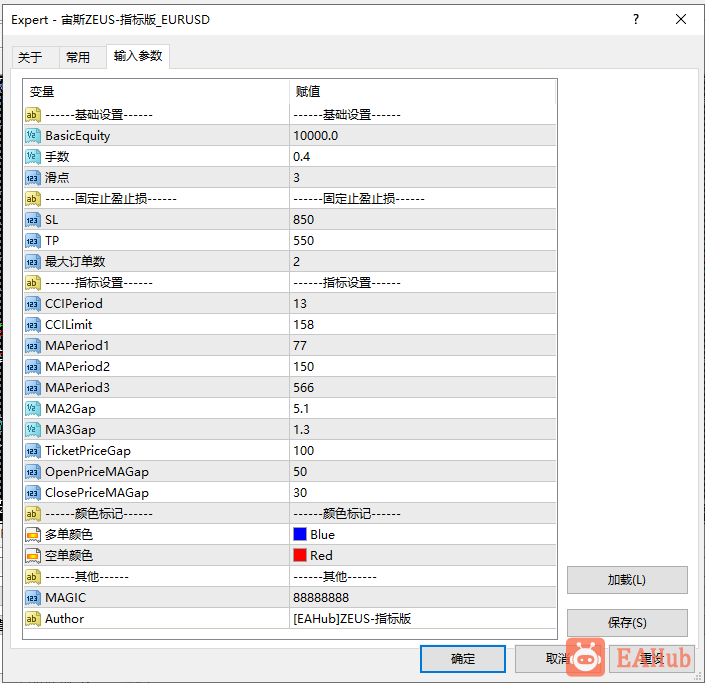Click the 重设 button

coord(652,659)
